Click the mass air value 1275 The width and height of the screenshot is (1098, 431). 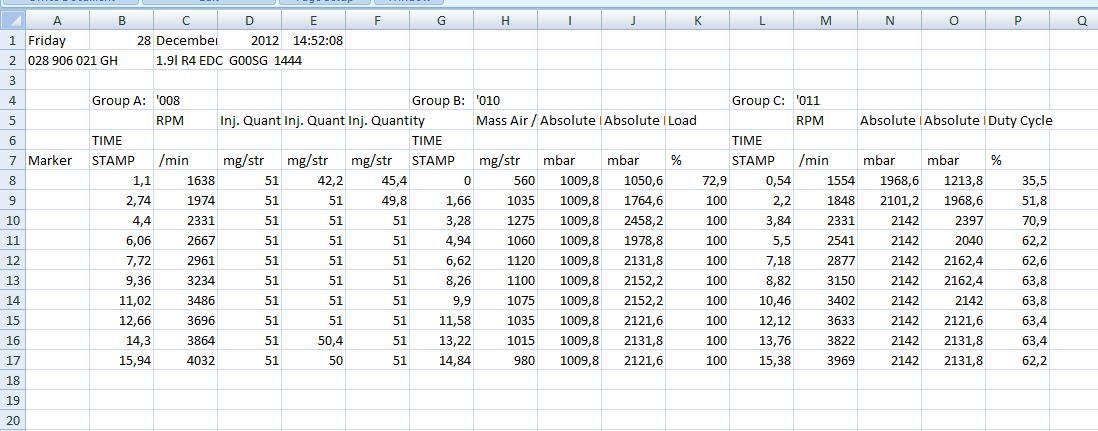tap(505, 220)
